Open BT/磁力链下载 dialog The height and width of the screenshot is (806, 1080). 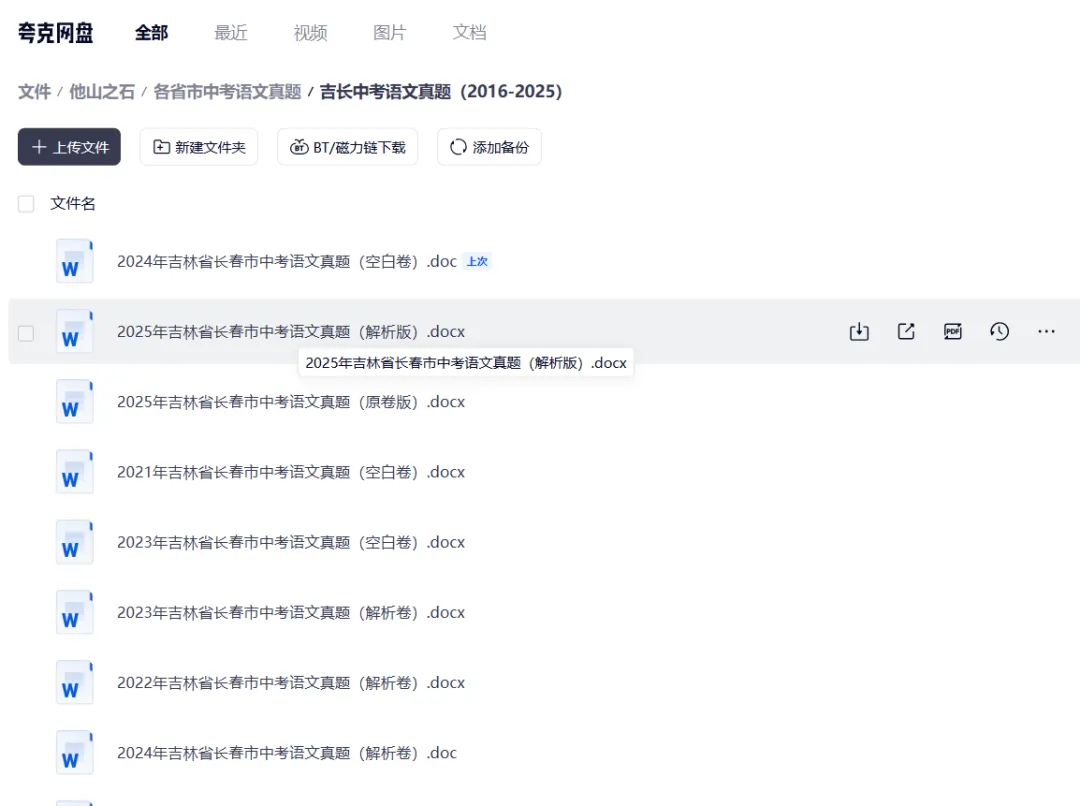coord(347,146)
